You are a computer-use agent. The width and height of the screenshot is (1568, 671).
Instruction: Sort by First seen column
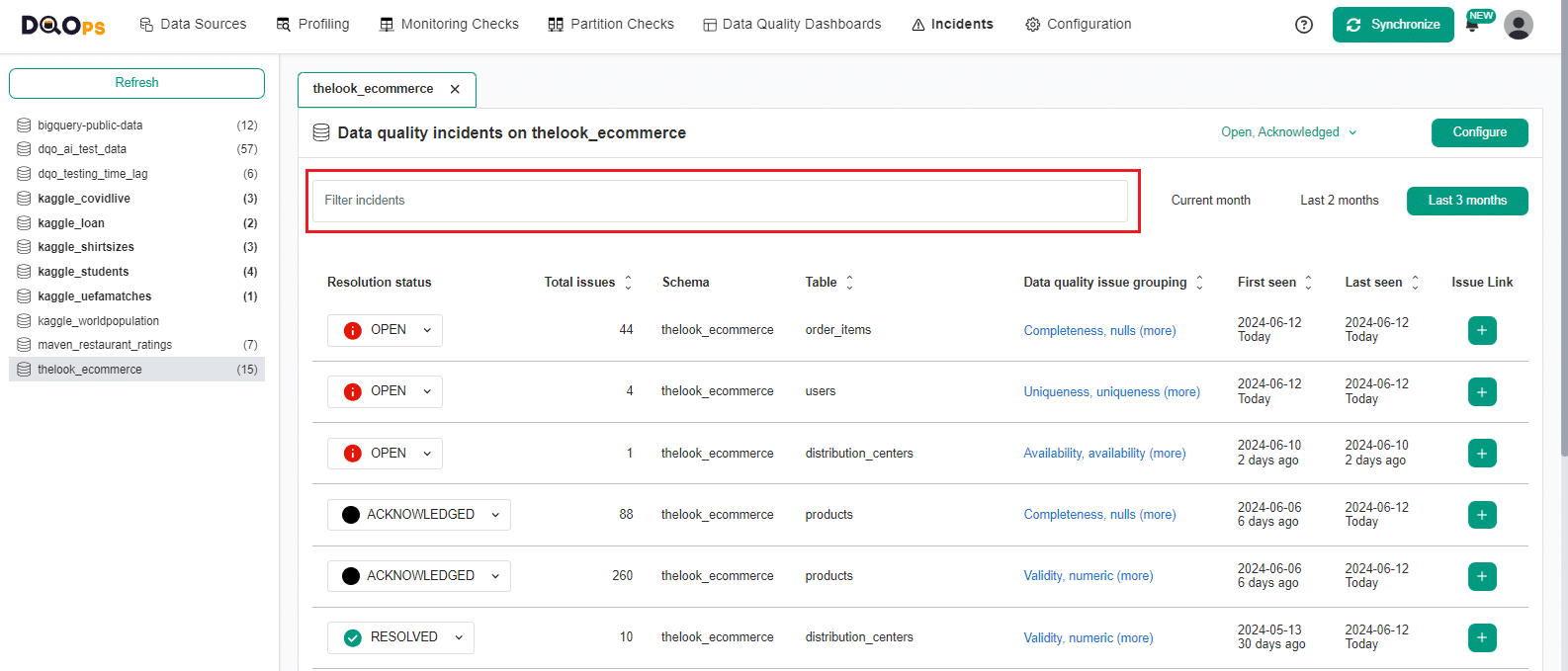(x=1308, y=283)
